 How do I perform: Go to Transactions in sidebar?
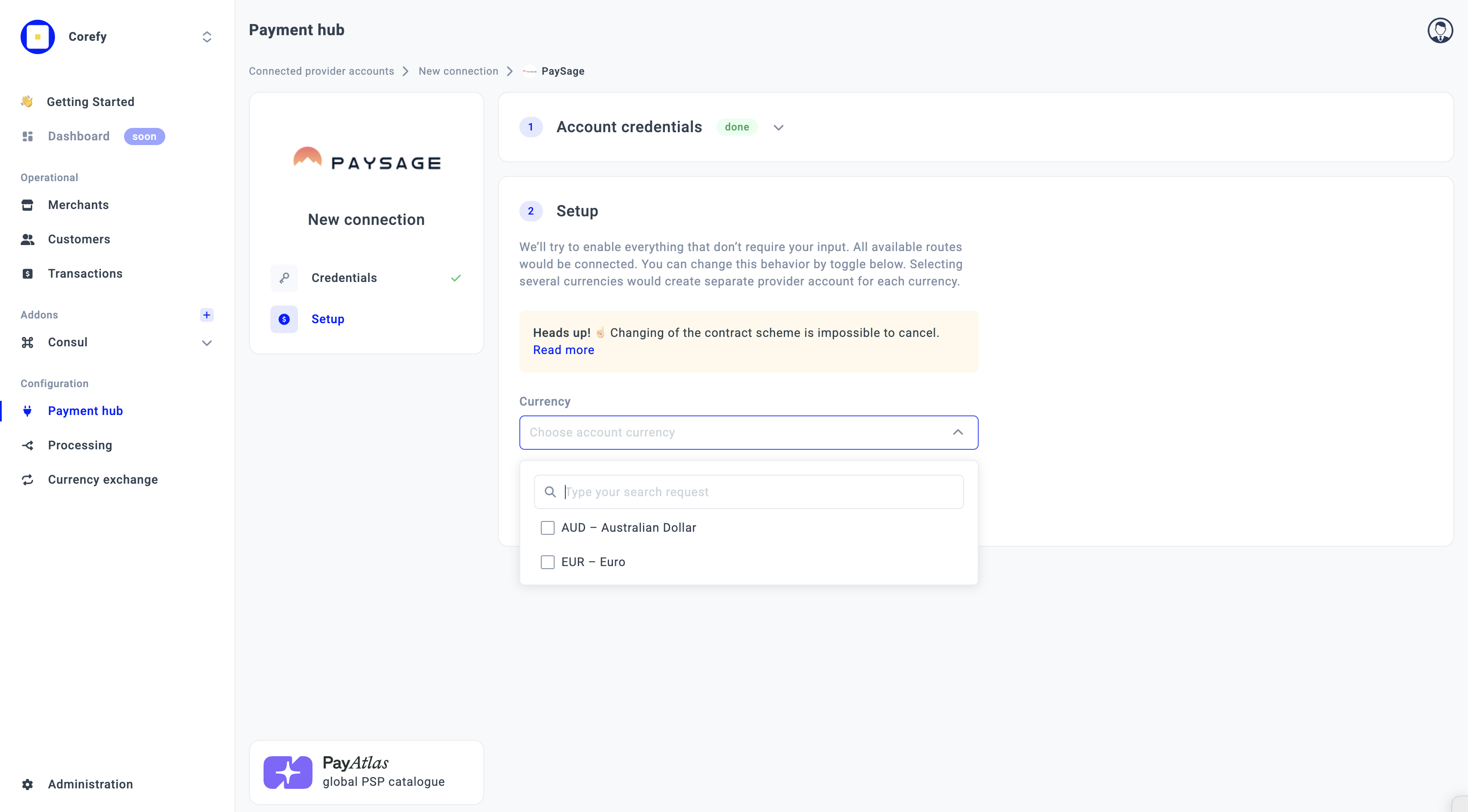(85, 273)
